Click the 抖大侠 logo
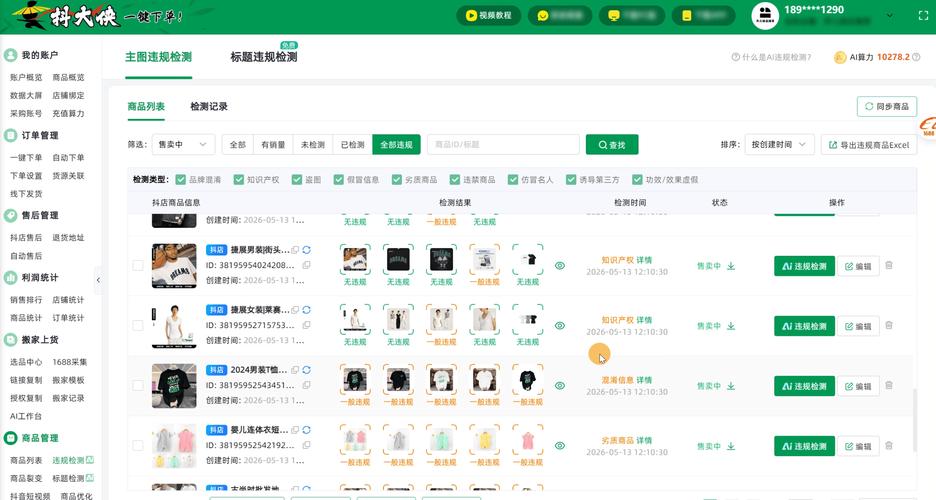 (67, 16)
